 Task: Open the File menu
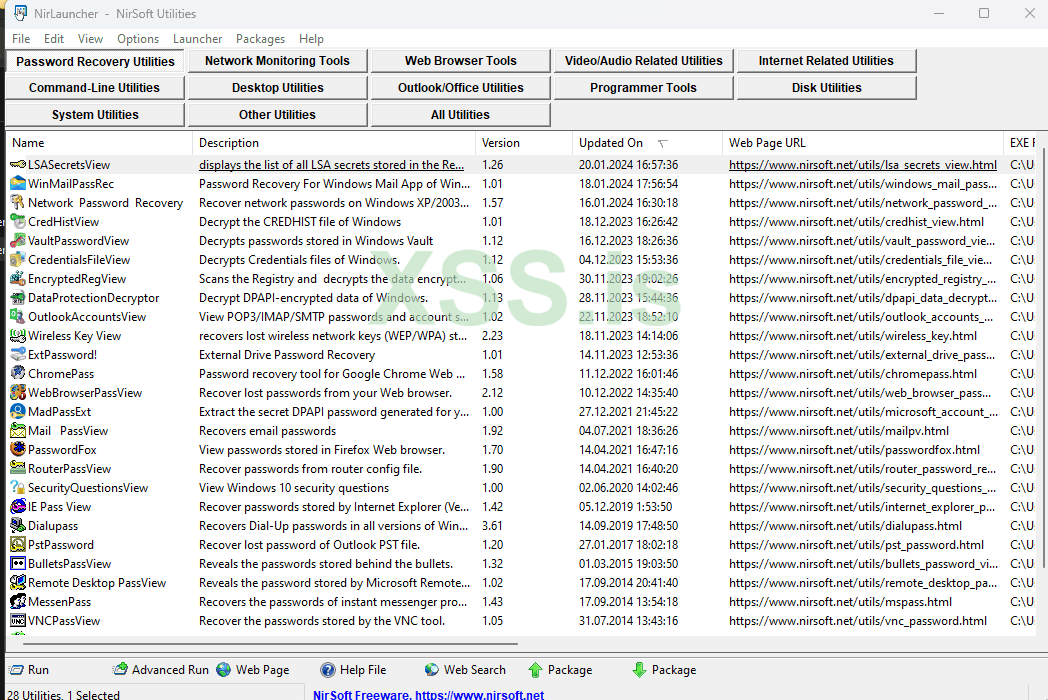(x=21, y=39)
